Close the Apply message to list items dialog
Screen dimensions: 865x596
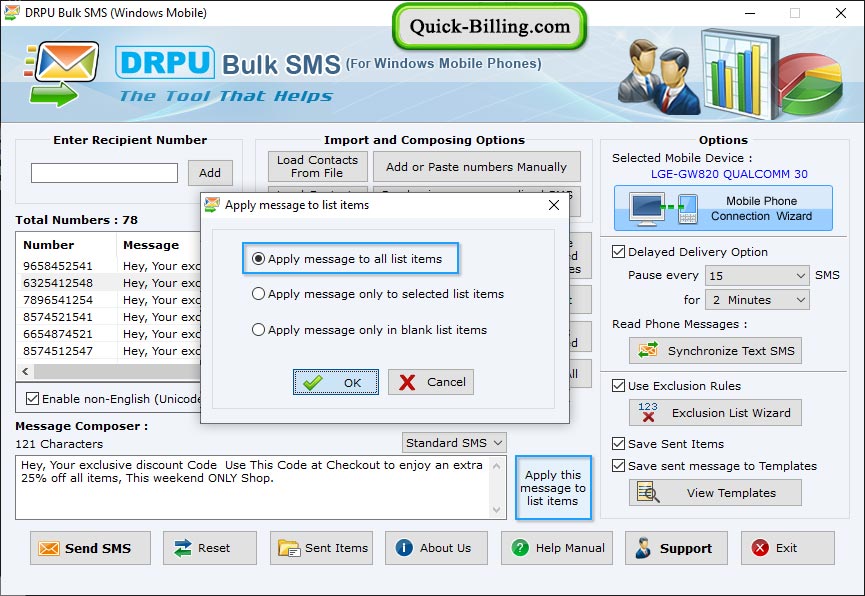tap(554, 205)
